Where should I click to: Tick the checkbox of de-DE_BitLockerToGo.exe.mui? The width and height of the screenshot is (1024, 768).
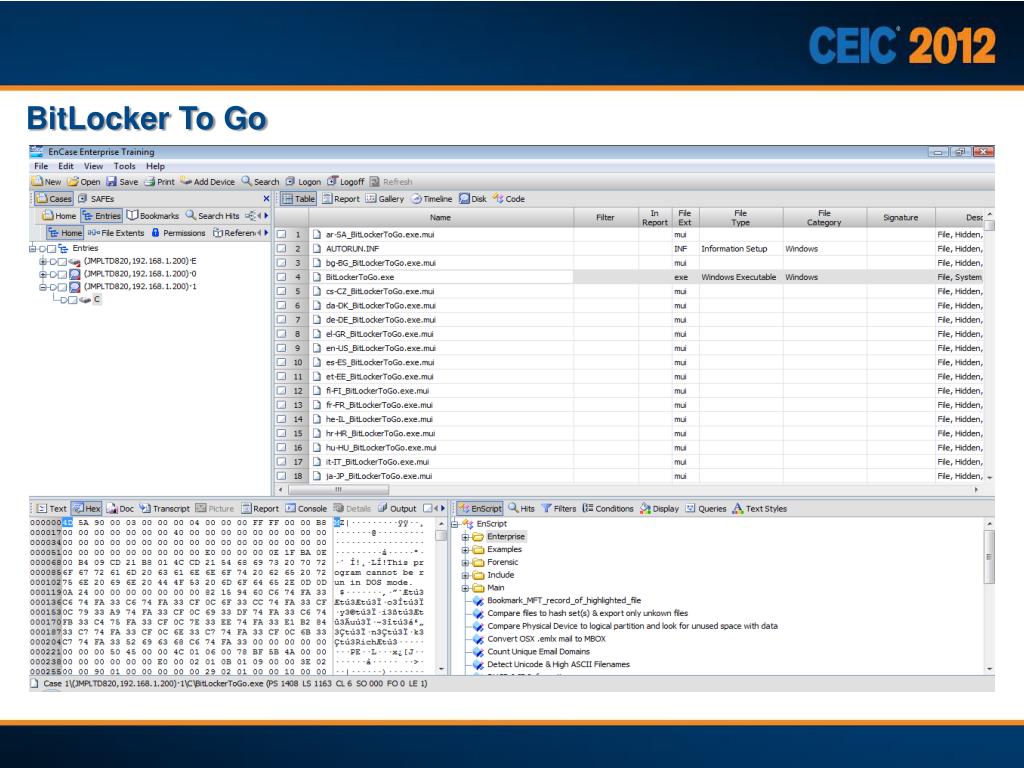(x=281, y=320)
